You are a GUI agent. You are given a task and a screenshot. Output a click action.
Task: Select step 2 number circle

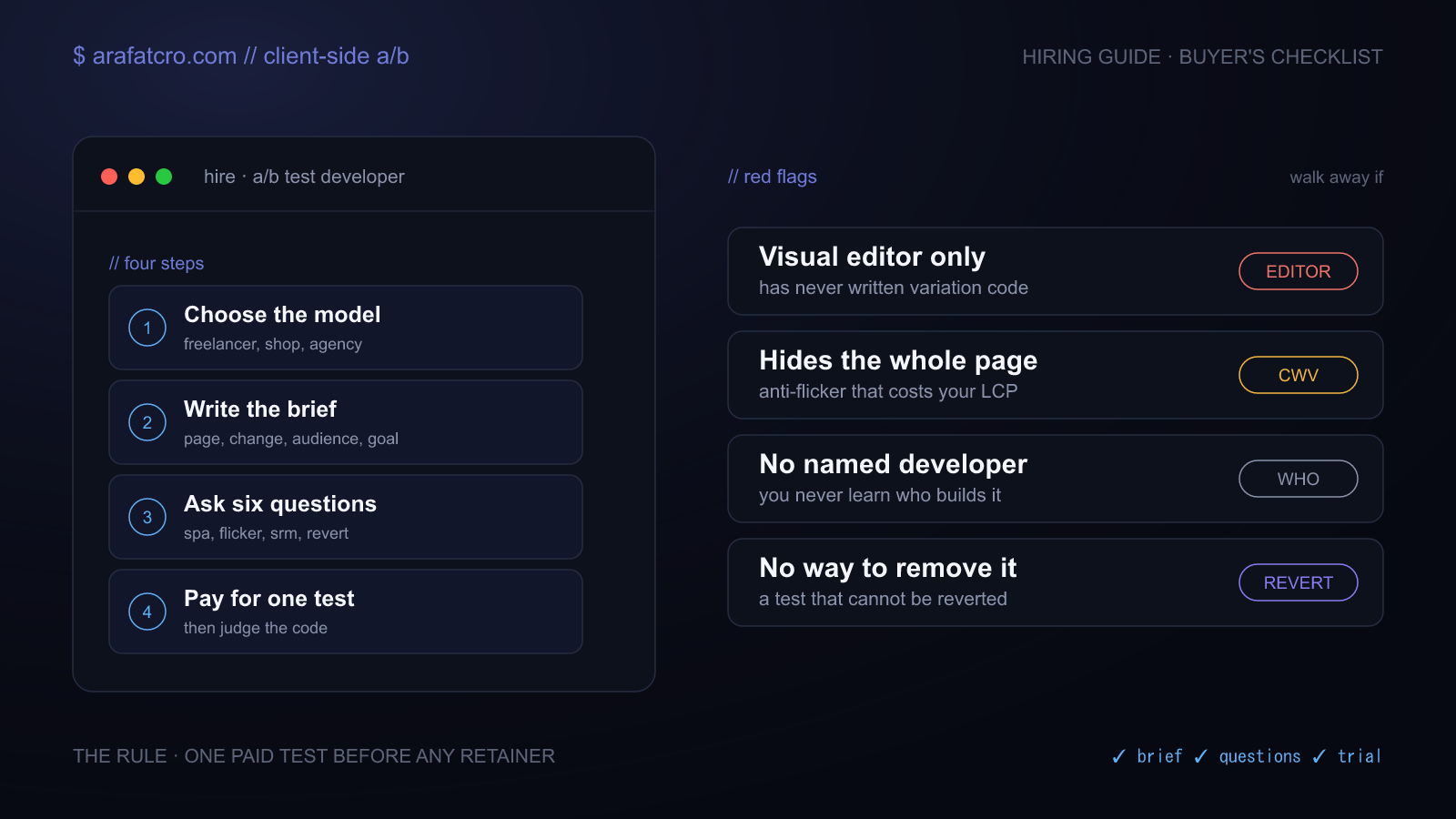point(147,422)
